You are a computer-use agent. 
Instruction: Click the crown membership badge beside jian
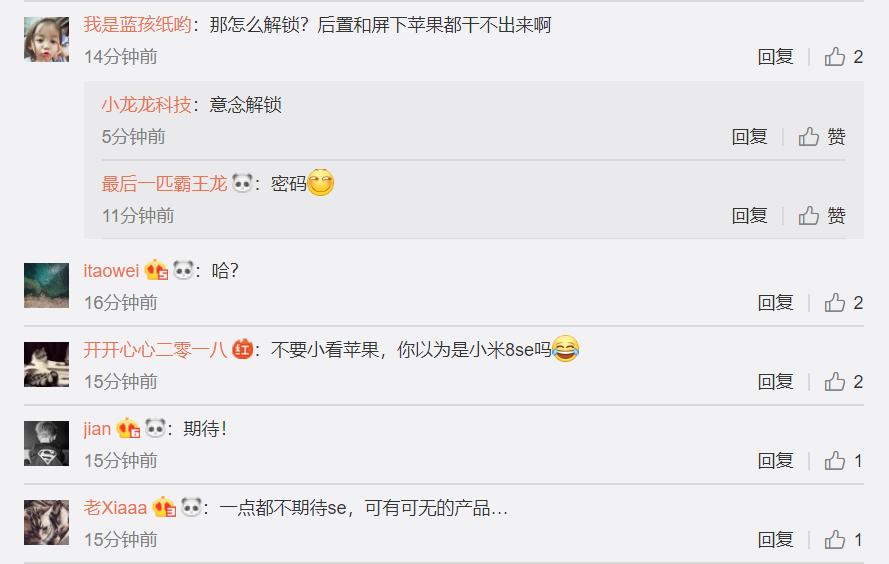tap(128, 428)
